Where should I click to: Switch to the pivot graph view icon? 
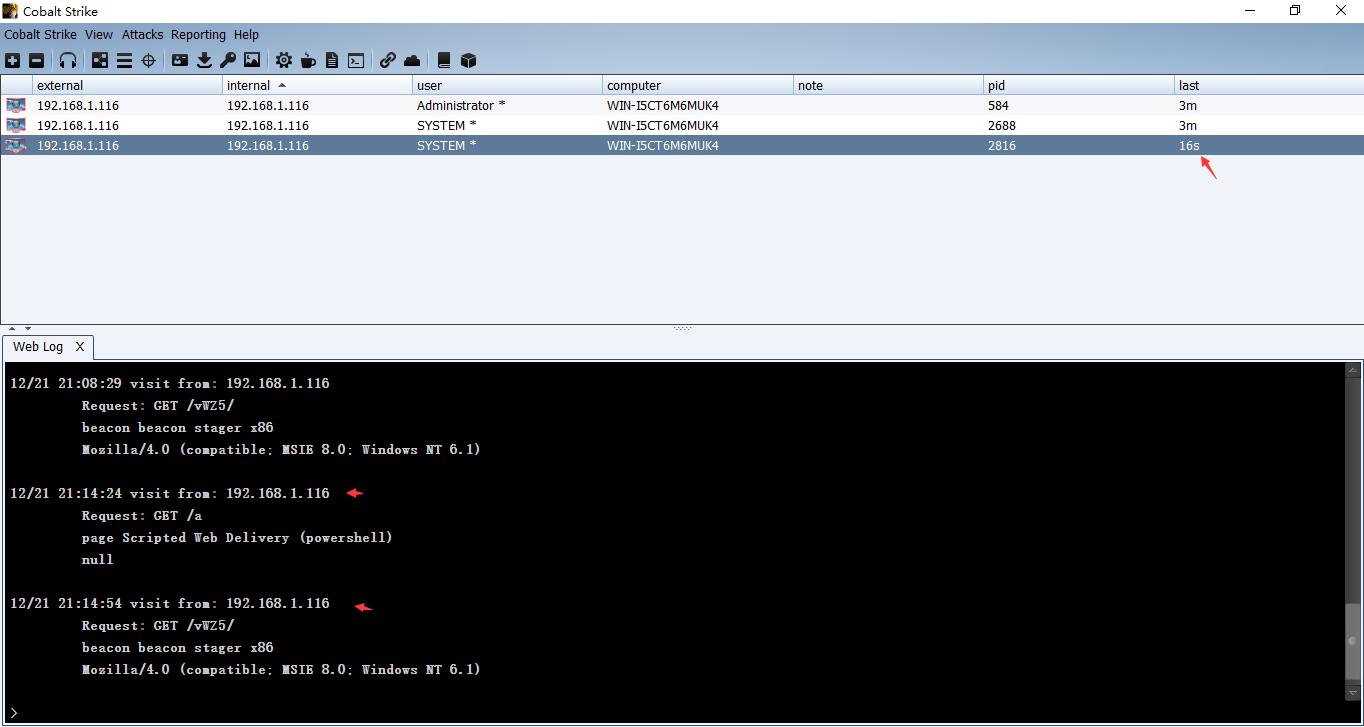coord(100,60)
